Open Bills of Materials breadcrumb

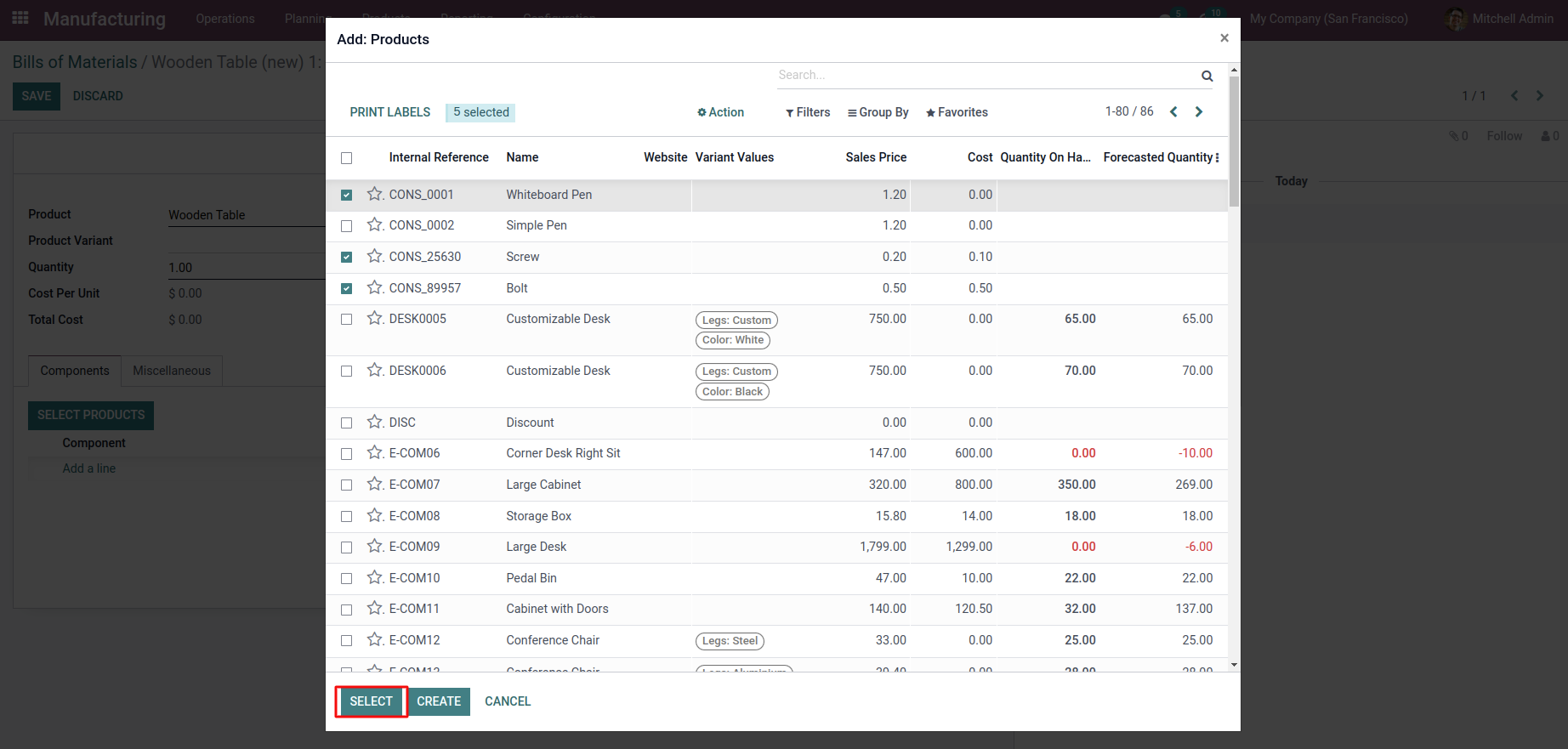(x=75, y=62)
